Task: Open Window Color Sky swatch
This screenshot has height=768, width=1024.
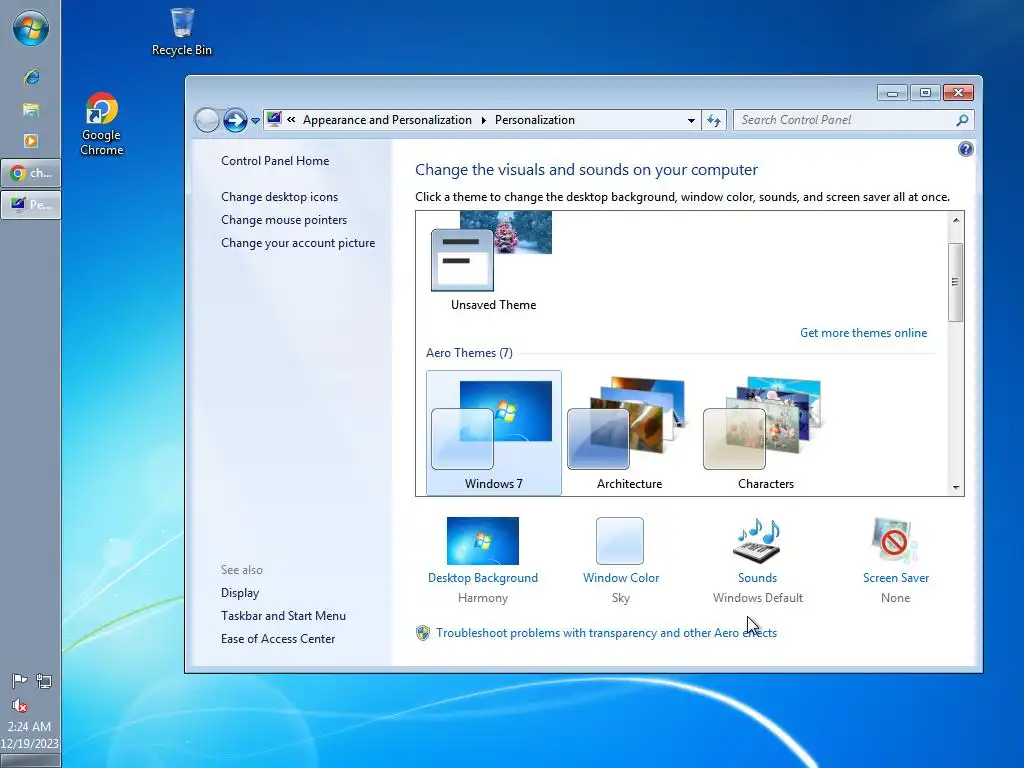Action: point(620,541)
